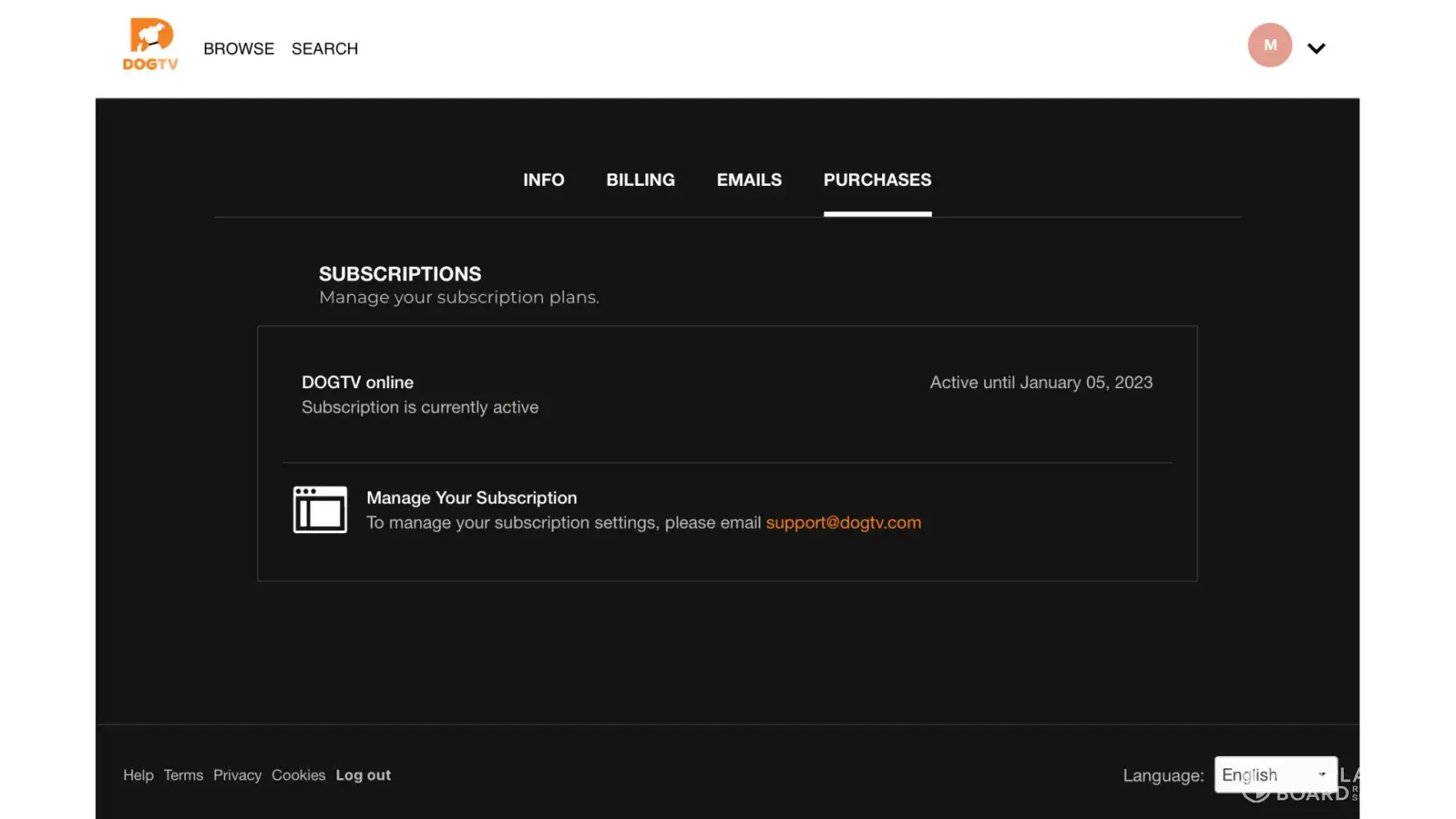Expand the account menu chevron
Viewport: 1456px width, 819px height.
1316,48
